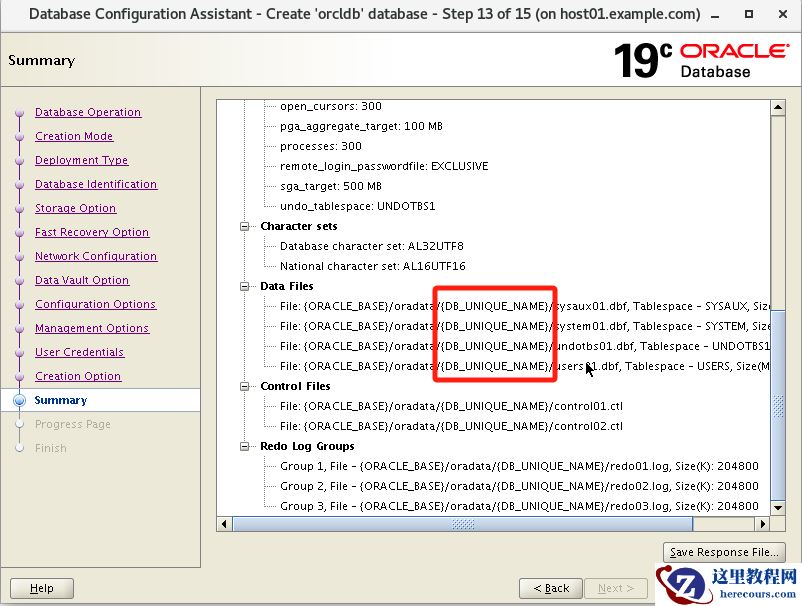Minimize the Database Configuration Assistant window
Viewport: 802px width, 606px height.
(715, 15)
